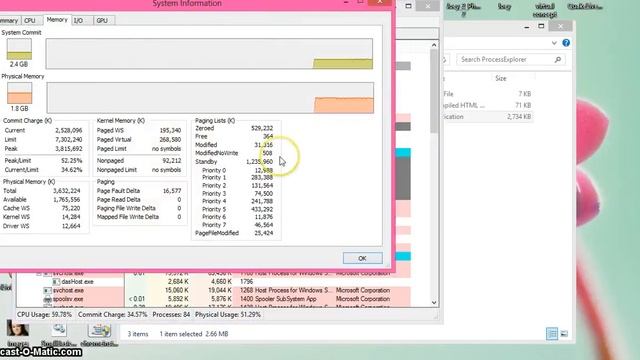Click the Physical Memory Total value 3,632,224

click(67, 191)
